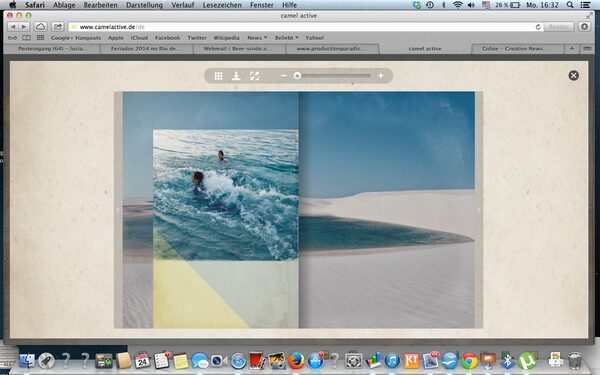This screenshot has height=375, width=600.
Task: Open Spotlight search in the menu bar
Action: coord(570,5)
